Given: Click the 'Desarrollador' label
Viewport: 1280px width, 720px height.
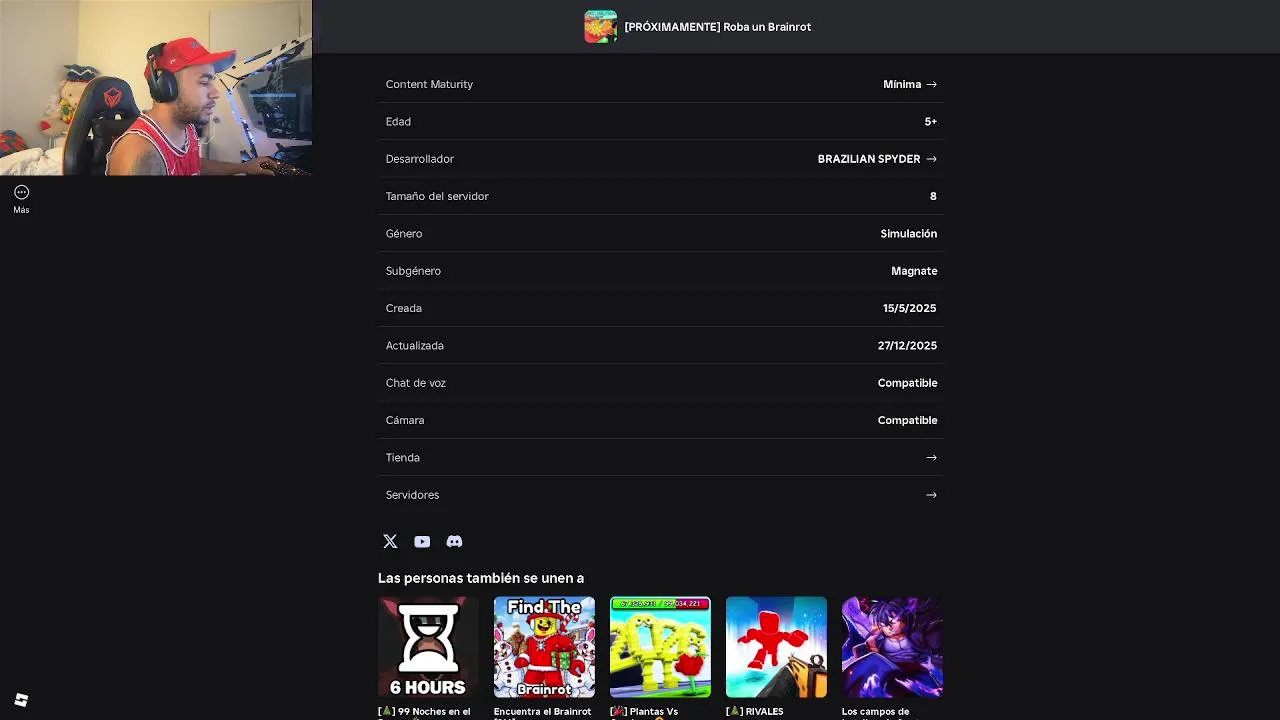Looking at the screenshot, I should coord(420,159).
